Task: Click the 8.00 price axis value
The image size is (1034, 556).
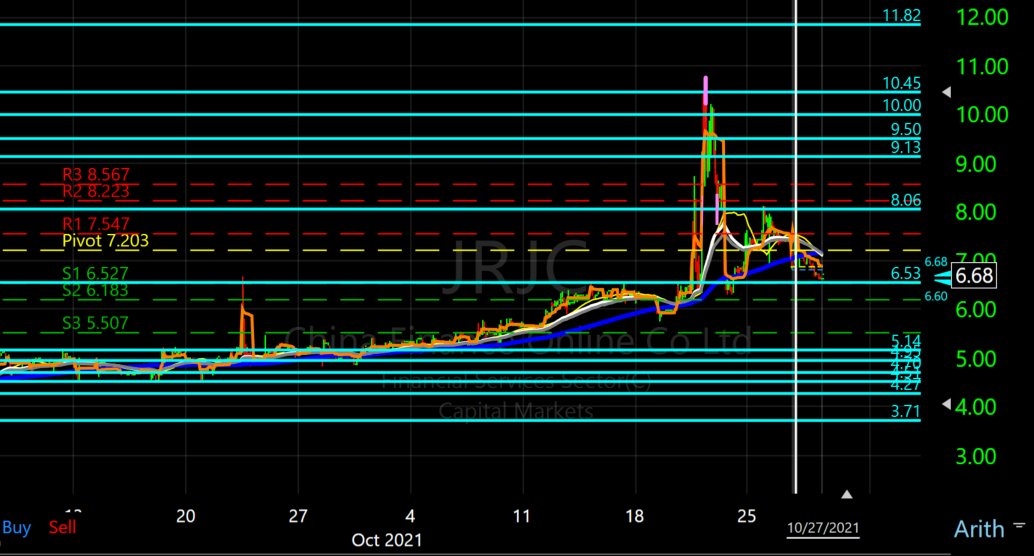Action: point(976,212)
